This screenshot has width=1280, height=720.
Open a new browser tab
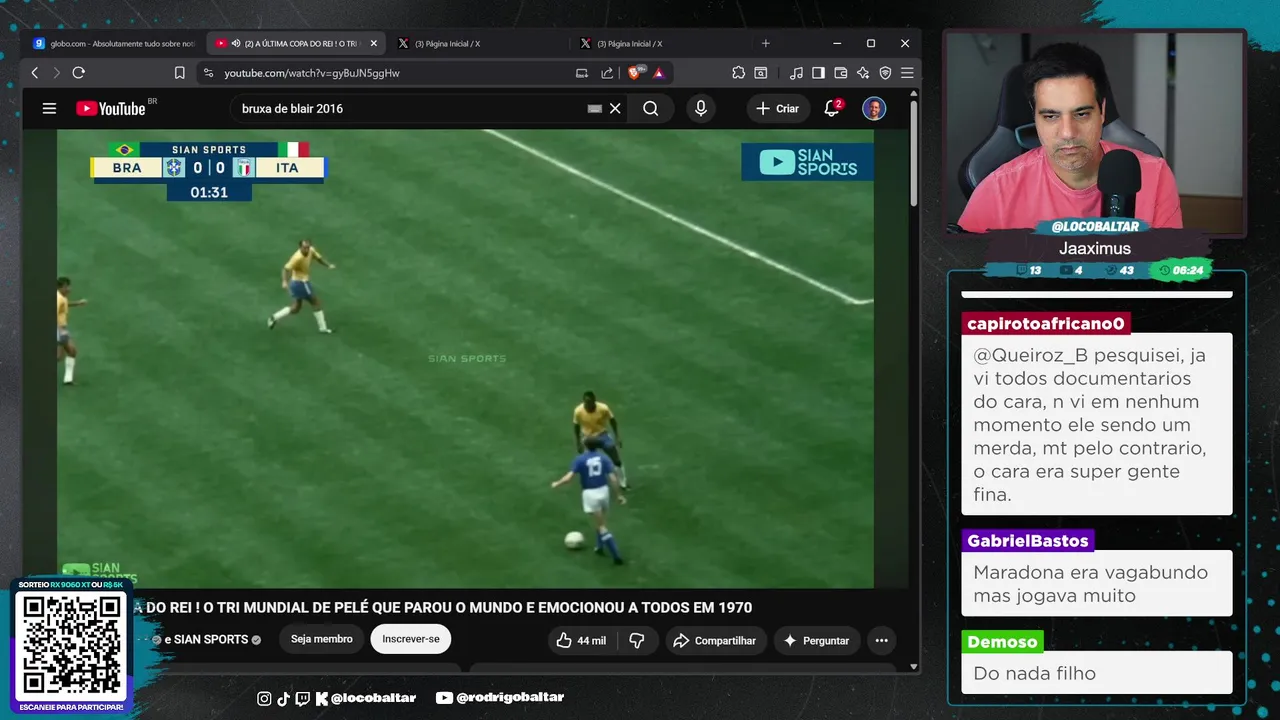[766, 44]
